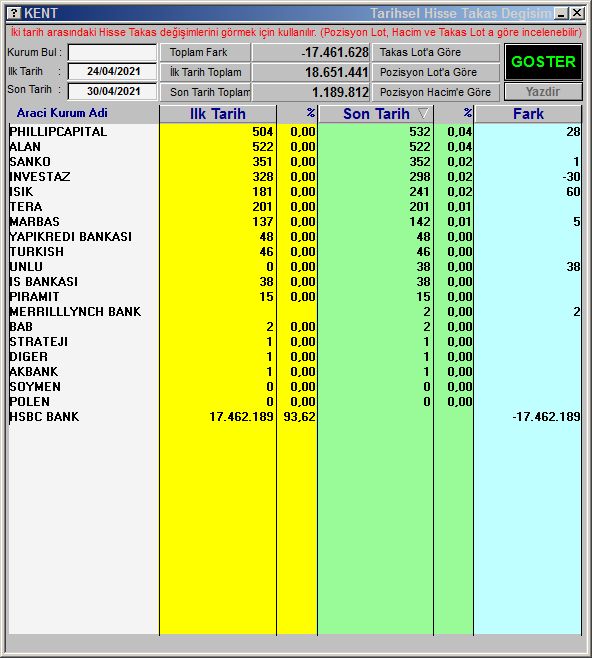Select the DIGER row
The image size is (592, 658).
click(295, 357)
